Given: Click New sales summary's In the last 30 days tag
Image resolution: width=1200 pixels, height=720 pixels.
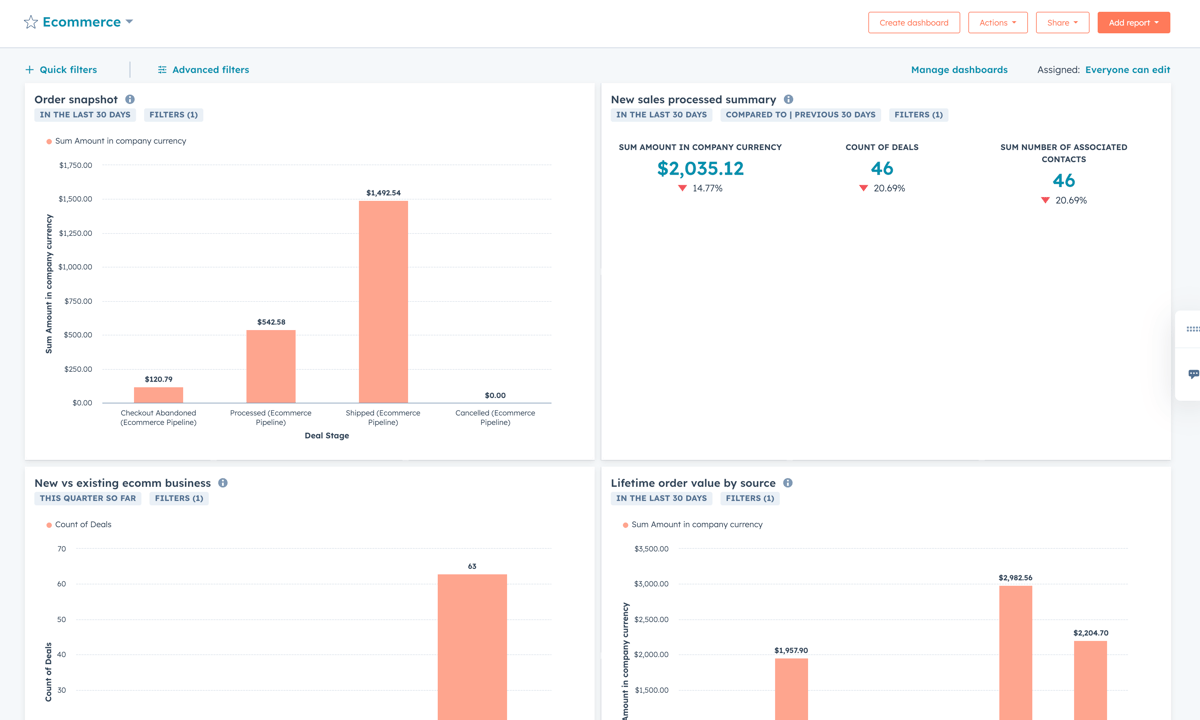Looking at the screenshot, I should [661, 115].
